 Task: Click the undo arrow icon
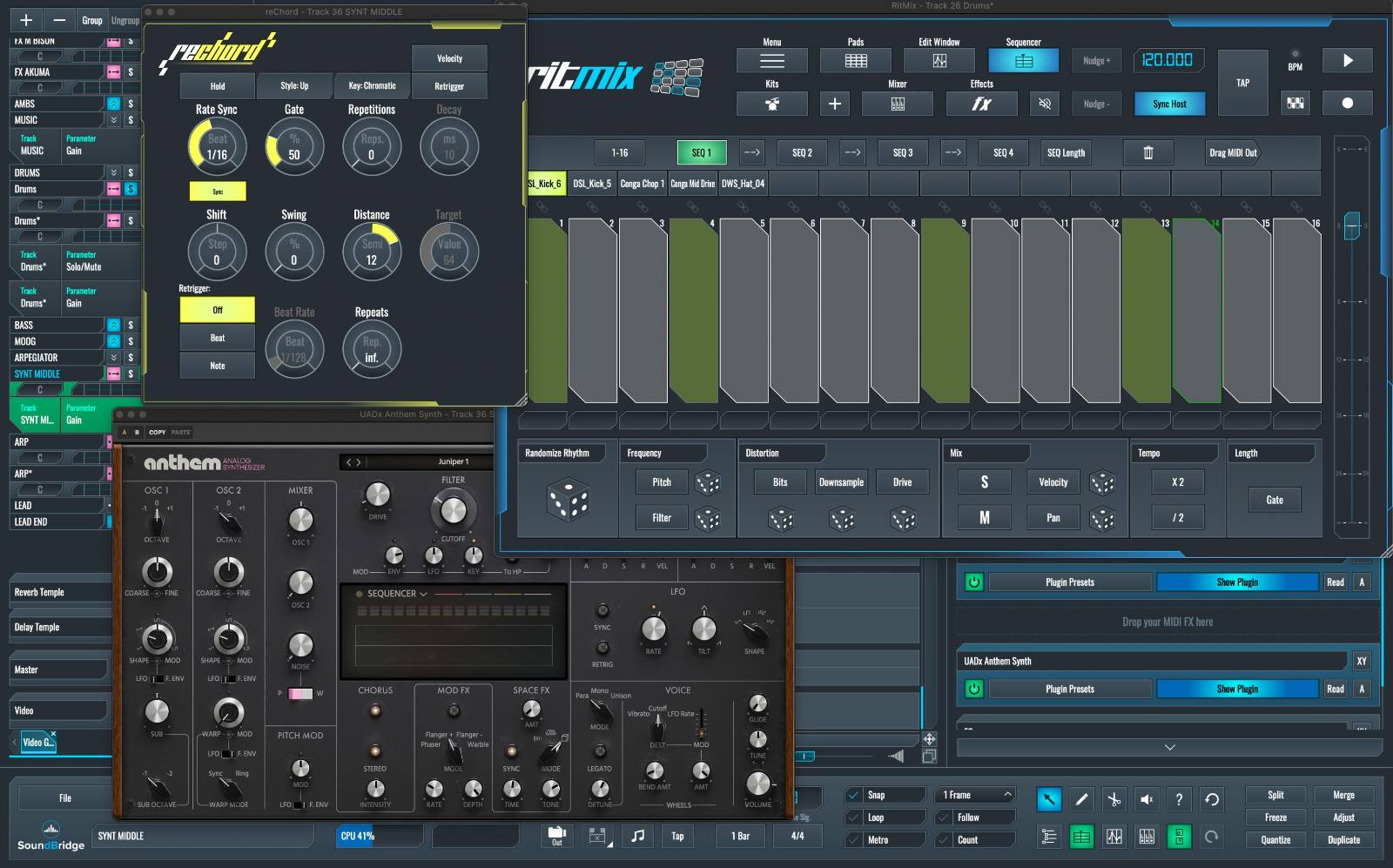pos(1211,798)
